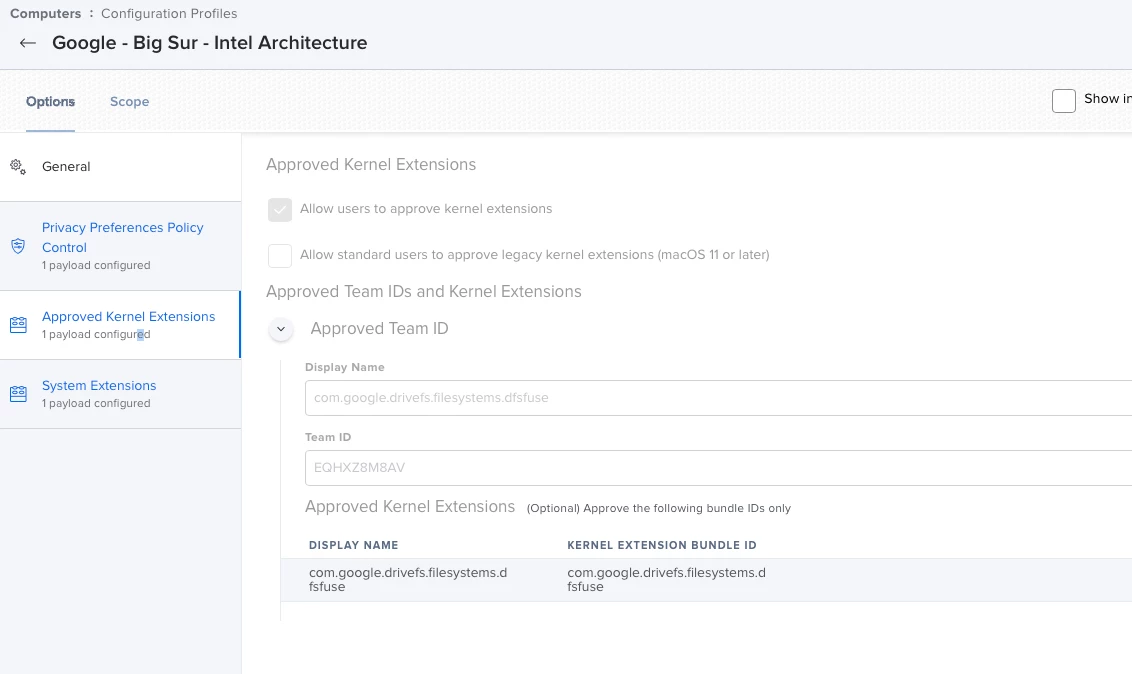
Task: Click the General gear icon
Action: 18,167
